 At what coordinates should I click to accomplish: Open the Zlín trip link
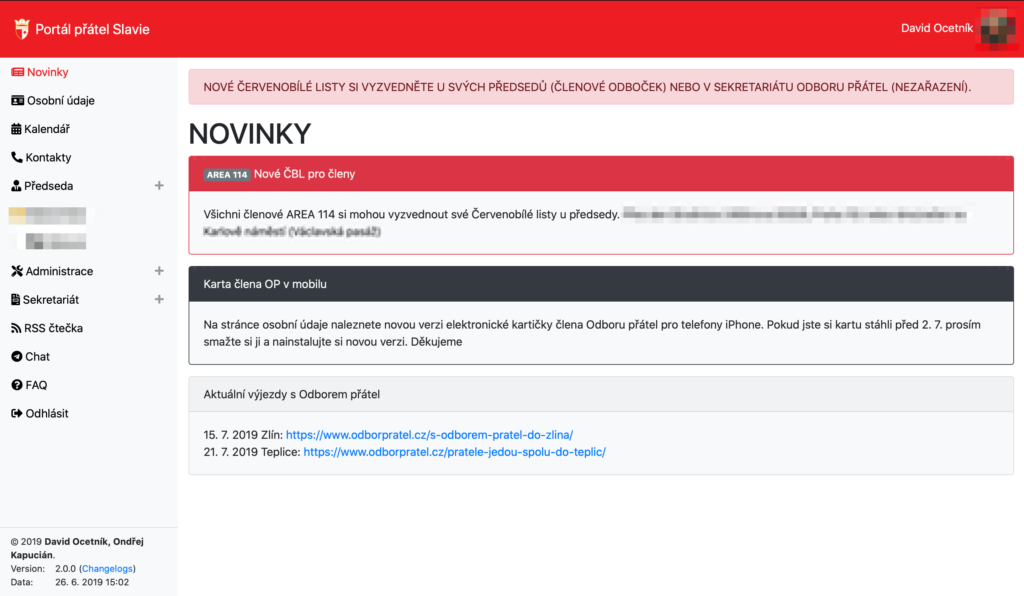(429, 435)
